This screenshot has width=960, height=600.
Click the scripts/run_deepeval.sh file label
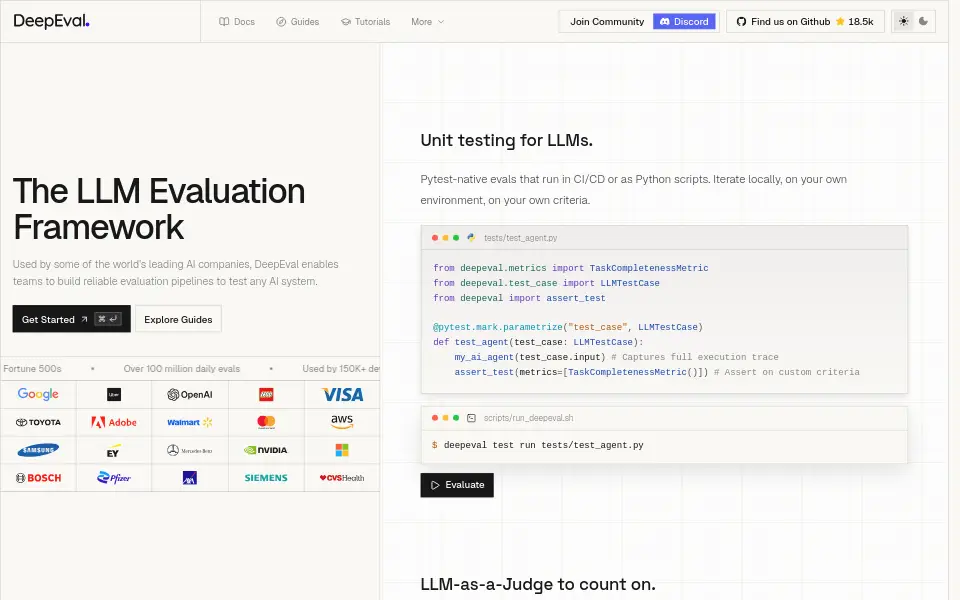528,418
